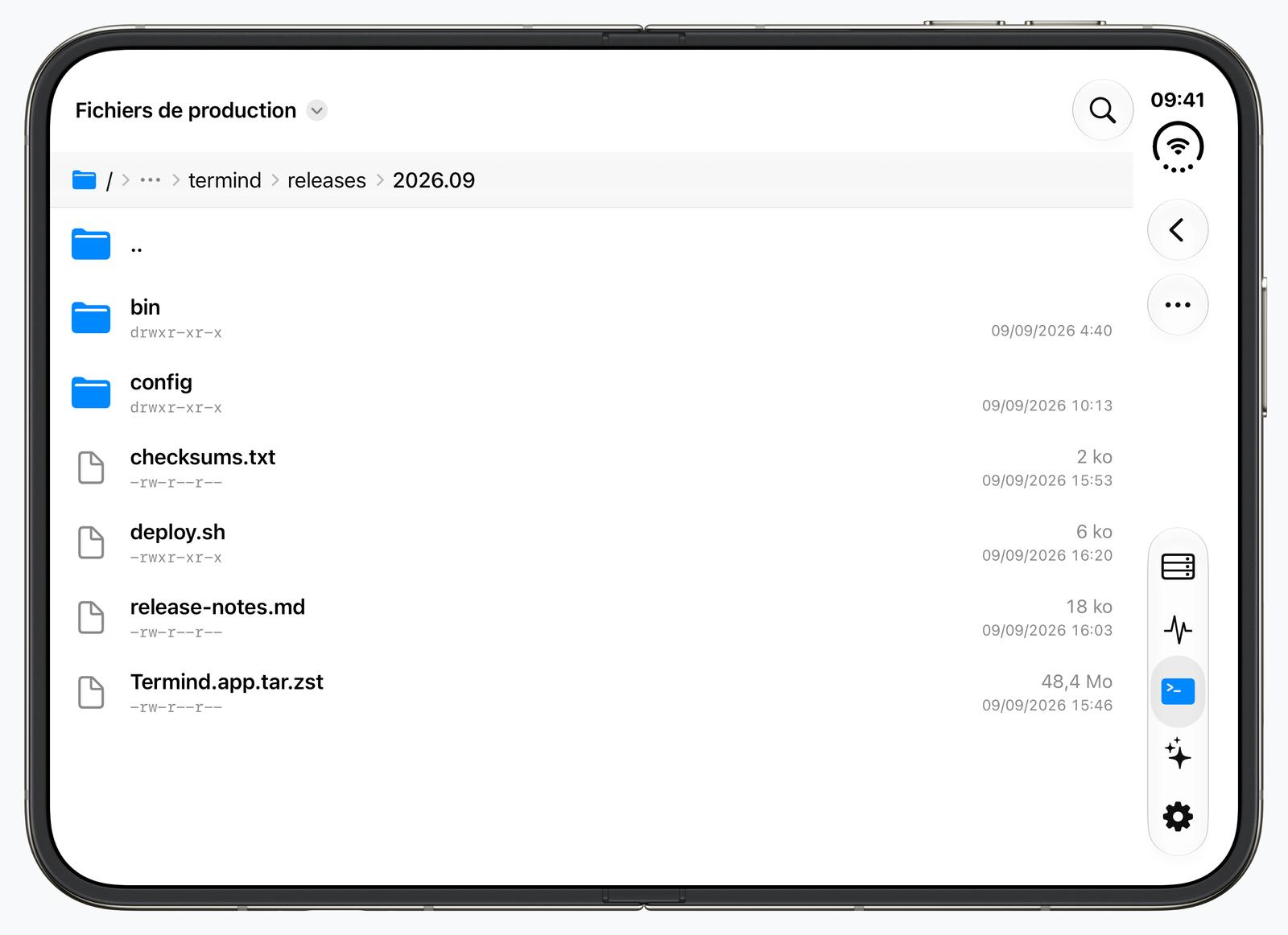Click the 09/09/2026 4:40 date

tap(1051, 331)
